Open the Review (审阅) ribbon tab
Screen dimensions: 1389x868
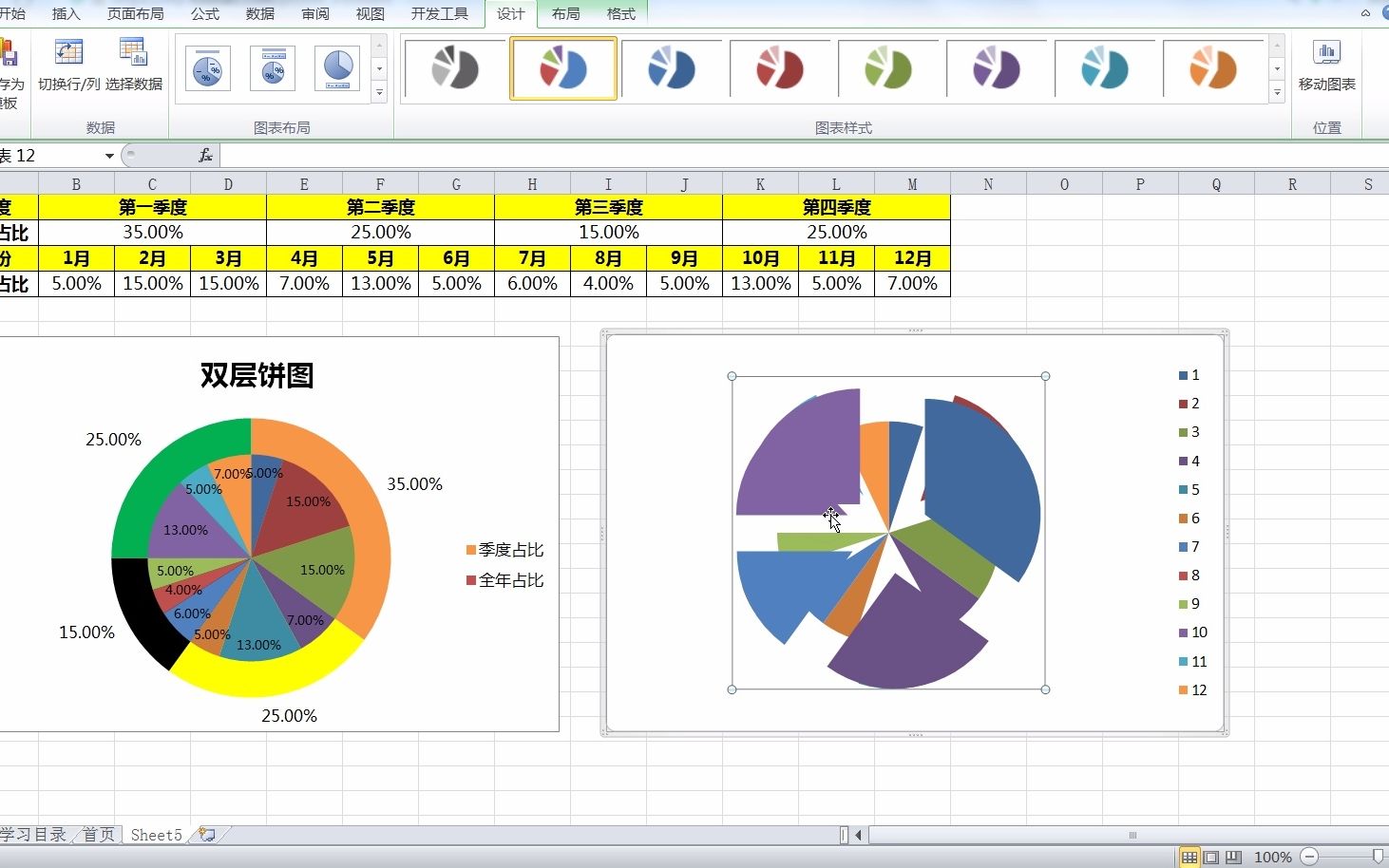[315, 13]
